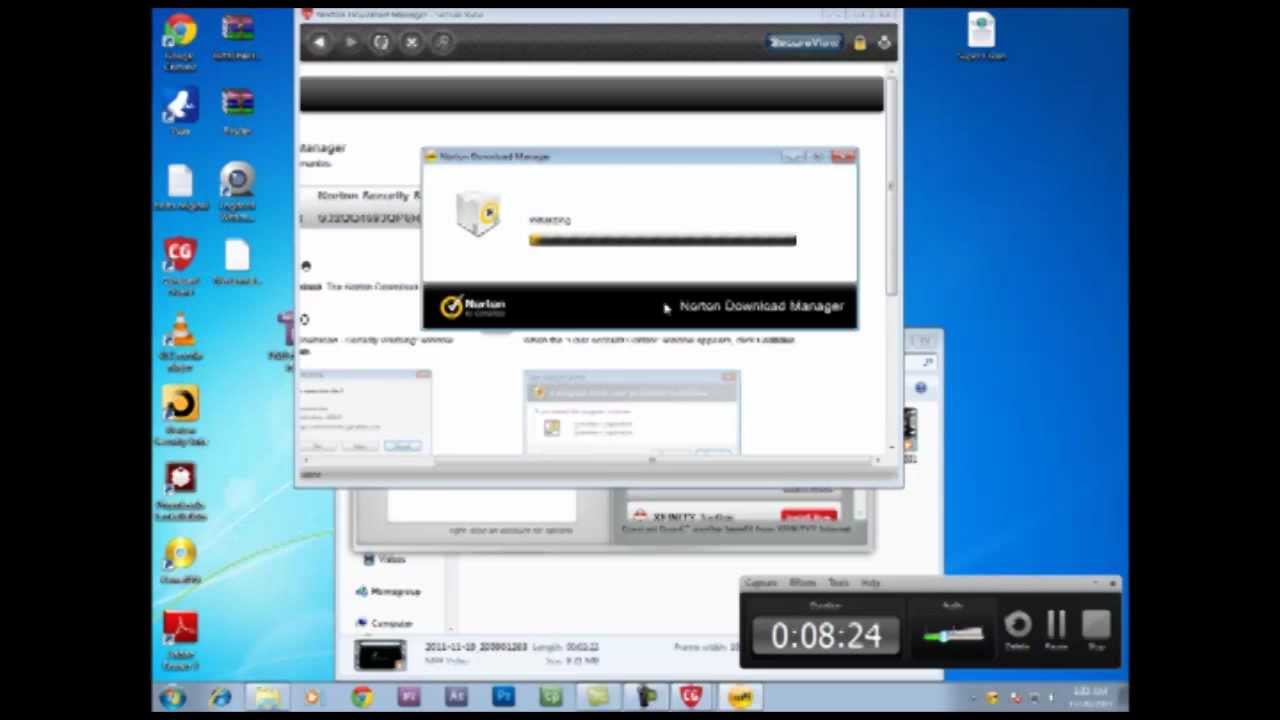Go forward in the browser toolbar
This screenshot has height=720, width=1280.
point(350,42)
